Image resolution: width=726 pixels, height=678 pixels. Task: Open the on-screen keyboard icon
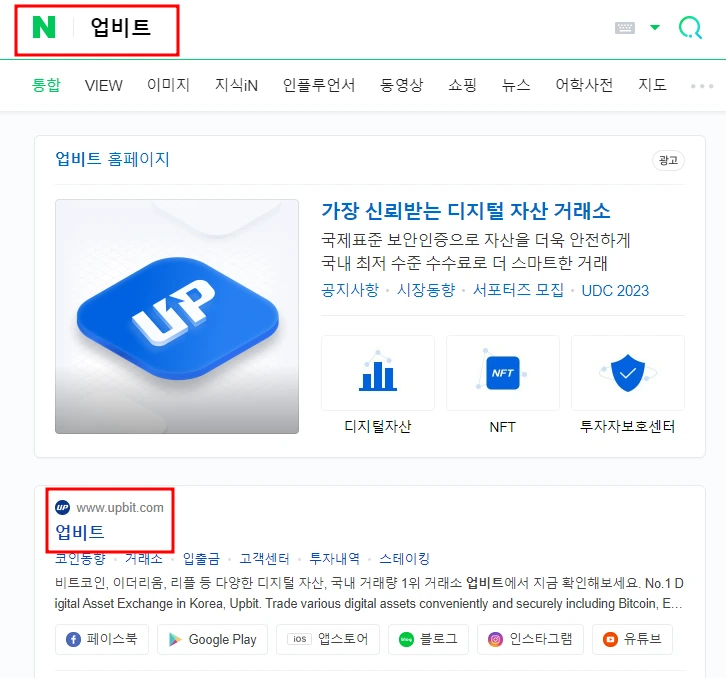point(625,28)
